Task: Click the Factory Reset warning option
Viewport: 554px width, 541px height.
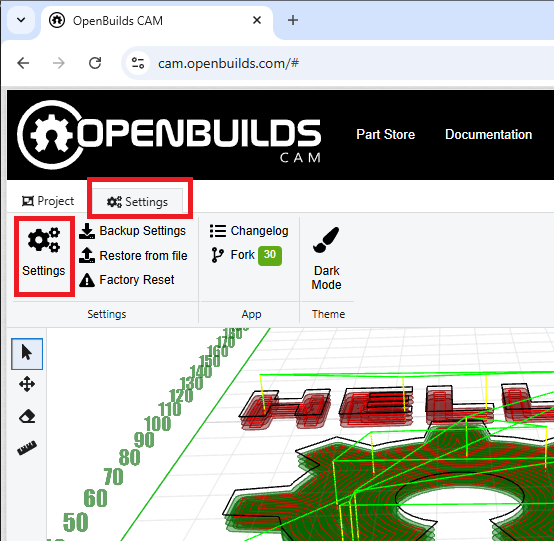Action: point(127,280)
